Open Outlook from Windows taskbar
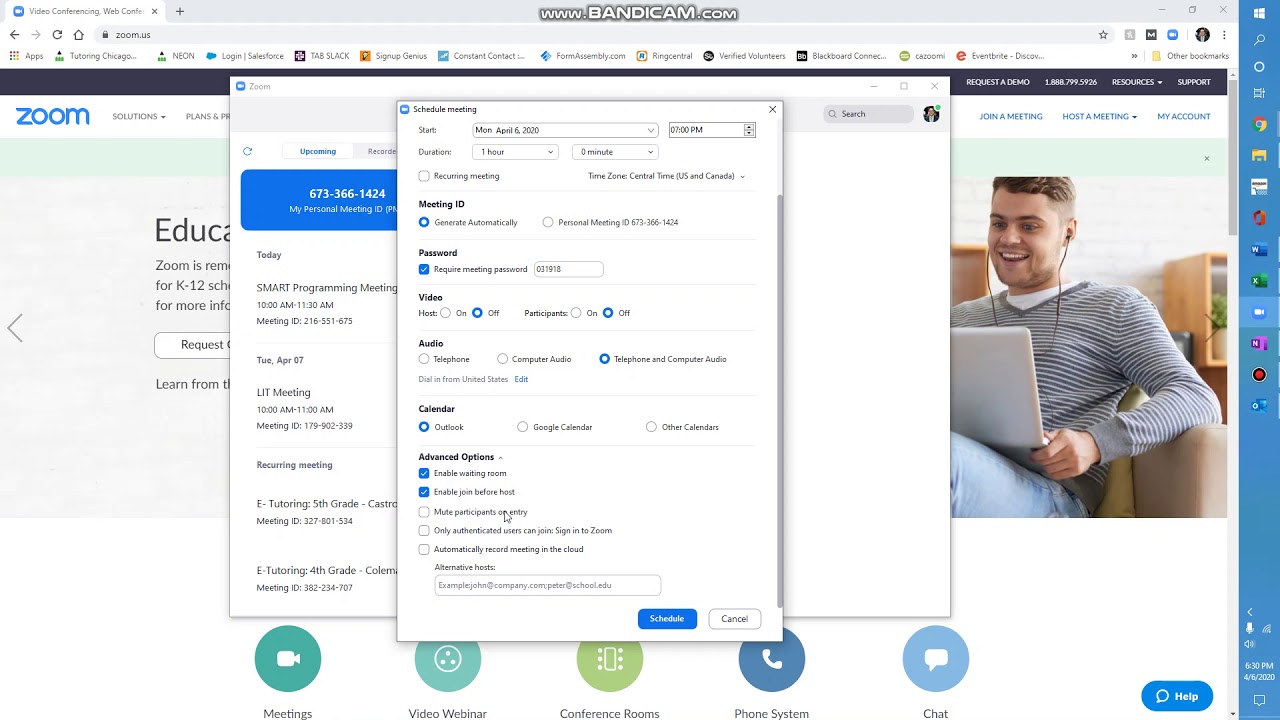The height and width of the screenshot is (720, 1280). 1259,405
